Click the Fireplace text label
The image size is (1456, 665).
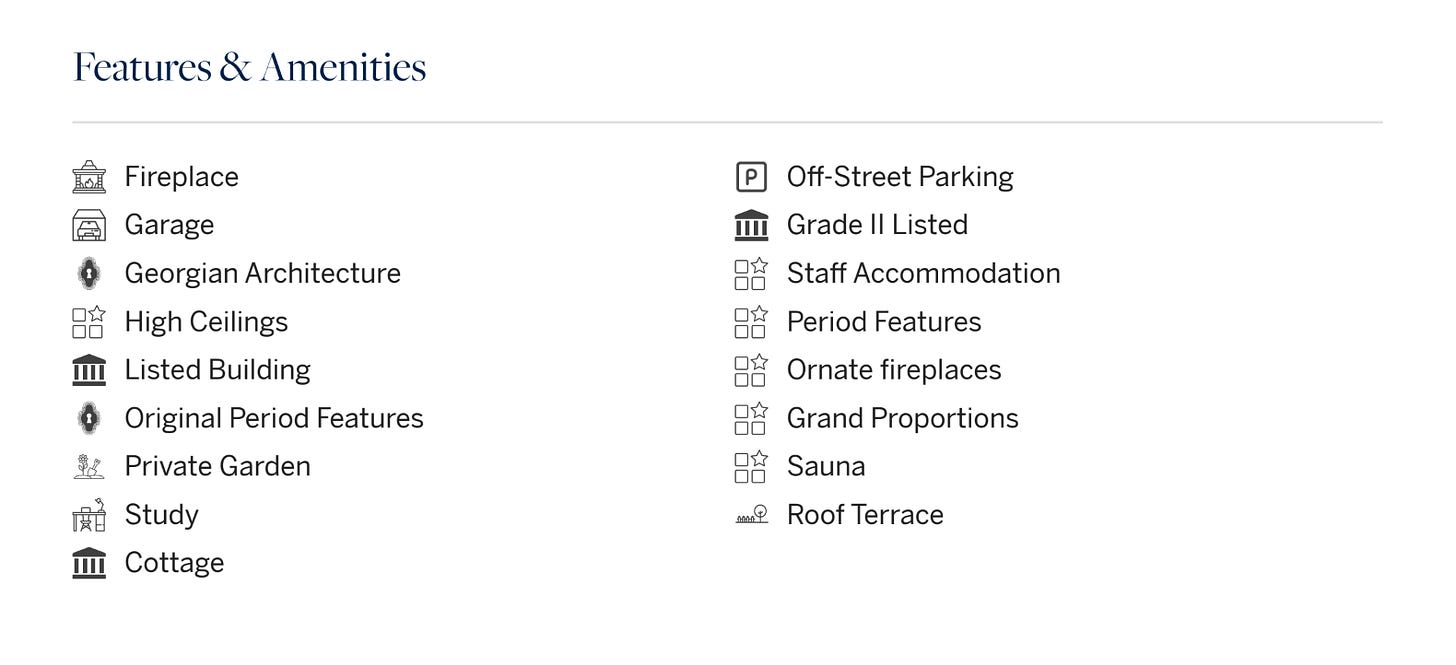[x=181, y=177]
